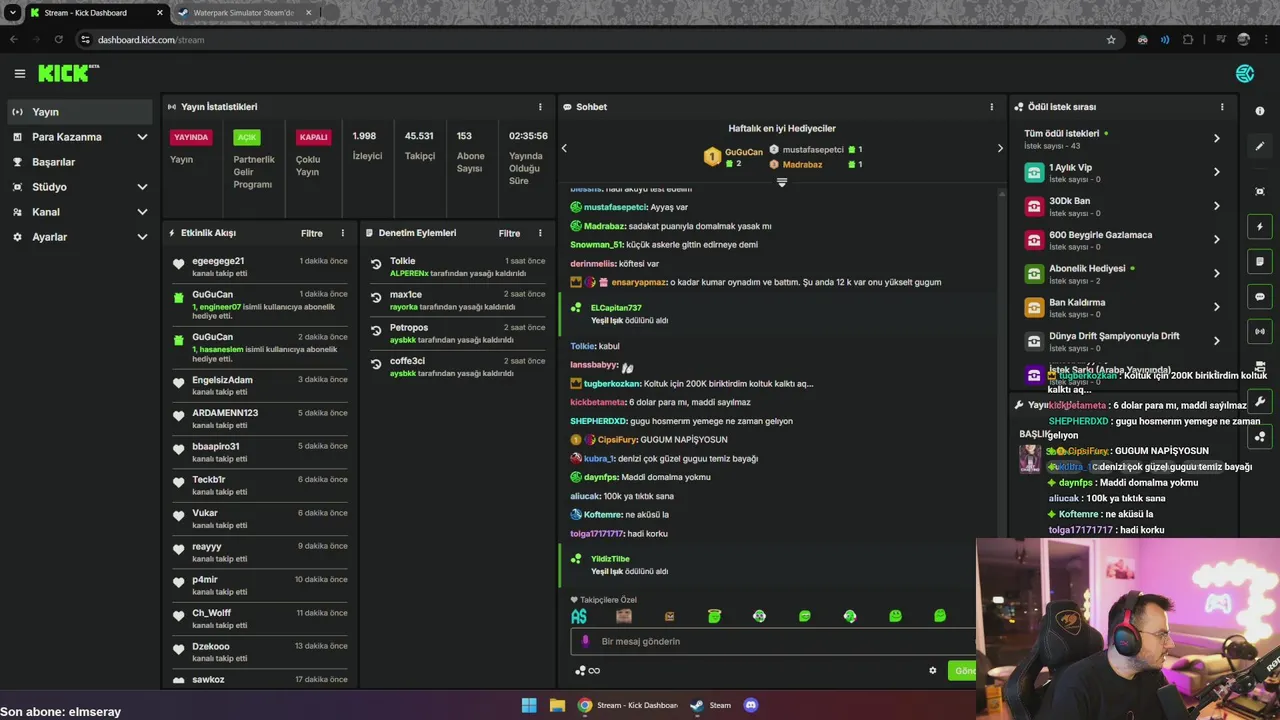Go back in browser history
The width and height of the screenshot is (1280, 720).
14,40
